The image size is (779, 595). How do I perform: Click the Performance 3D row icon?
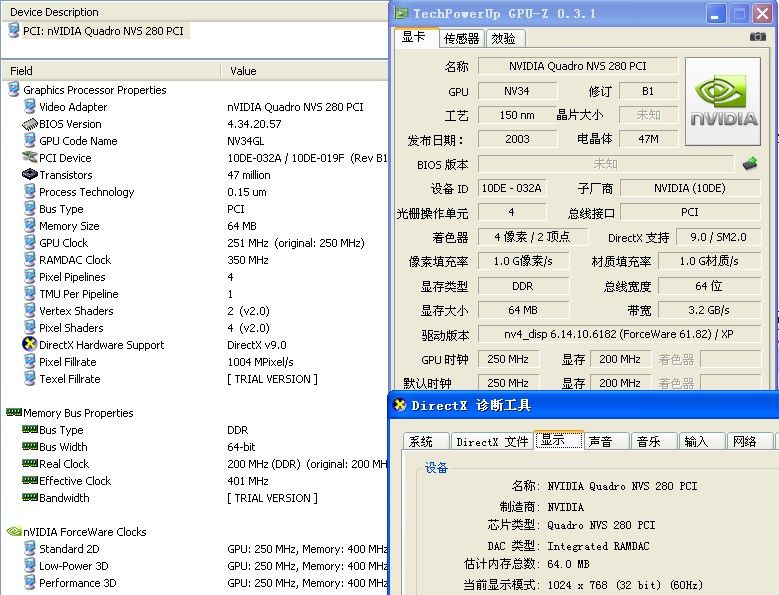pos(30,582)
